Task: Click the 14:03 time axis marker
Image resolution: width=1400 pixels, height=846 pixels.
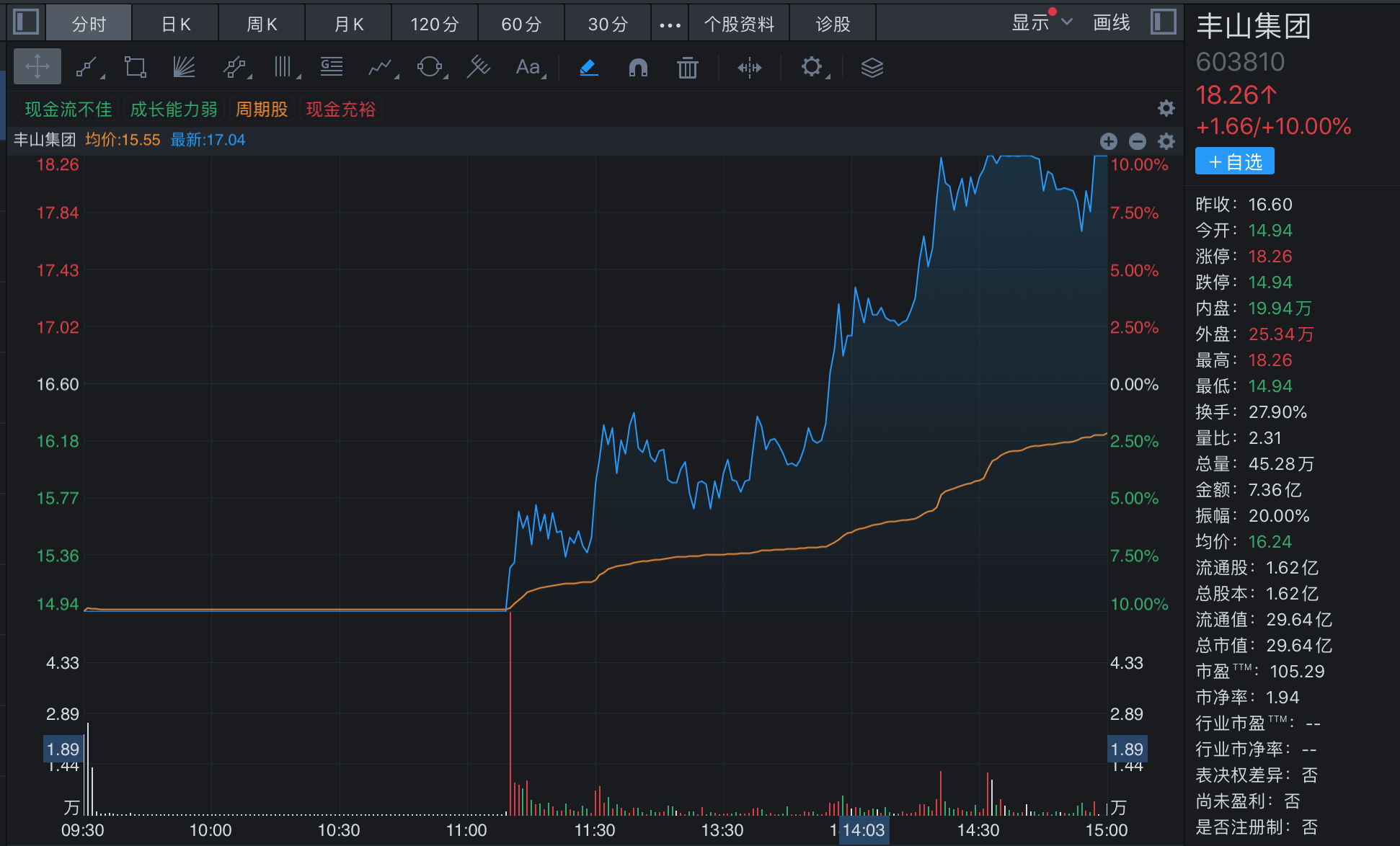Action: pyautogui.click(x=863, y=830)
